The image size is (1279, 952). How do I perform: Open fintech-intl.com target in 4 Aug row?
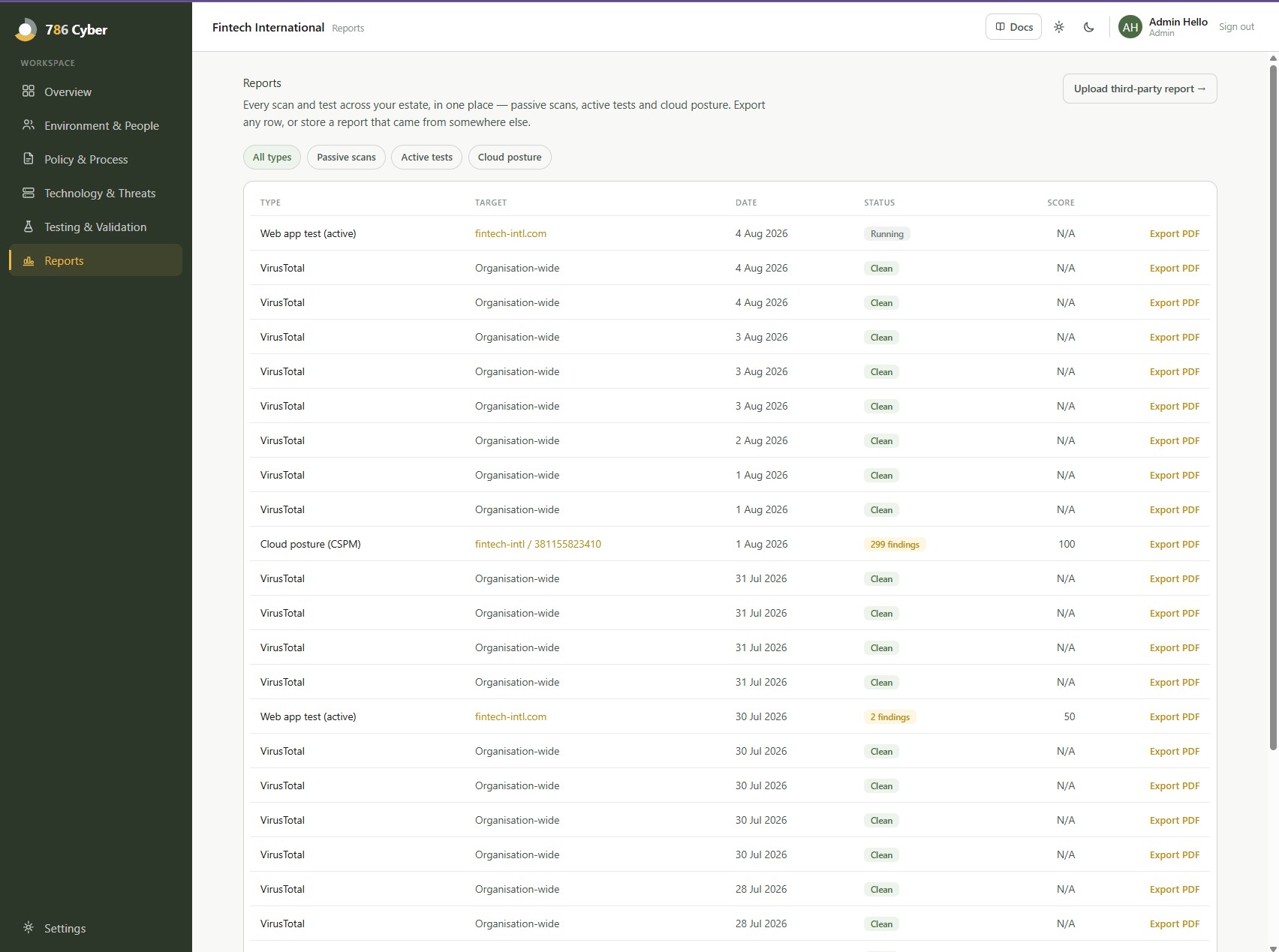[x=510, y=233]
